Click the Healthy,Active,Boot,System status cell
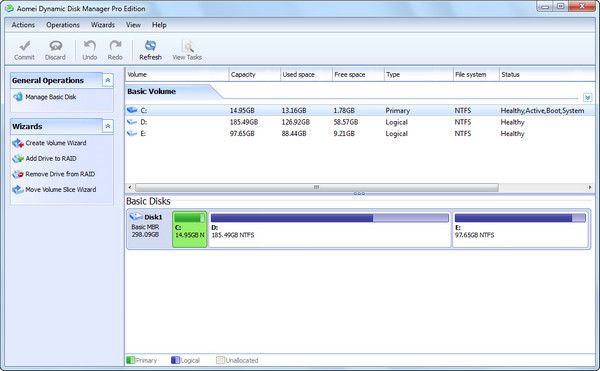The image size is (600, 371). coord(542,111)
